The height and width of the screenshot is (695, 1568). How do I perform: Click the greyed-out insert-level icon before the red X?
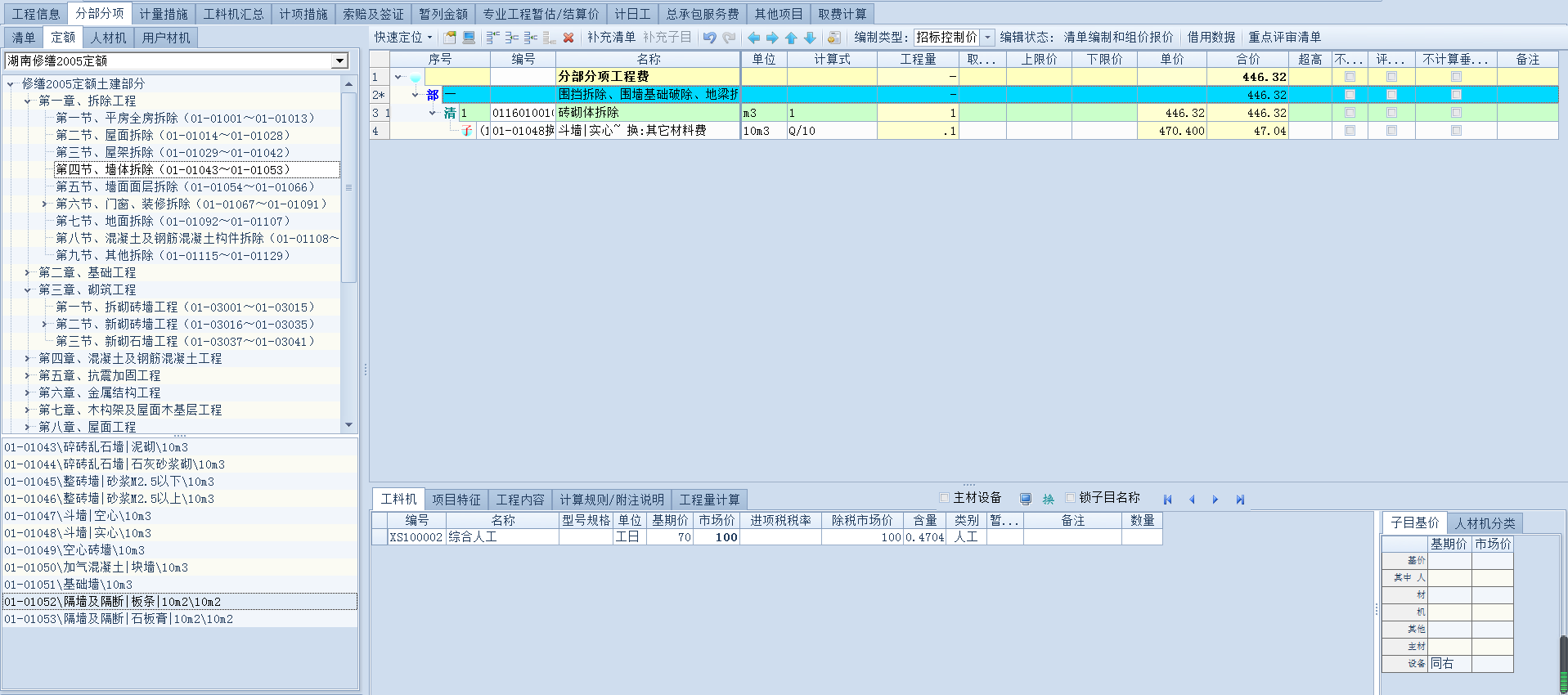click(x=550, y=38)
